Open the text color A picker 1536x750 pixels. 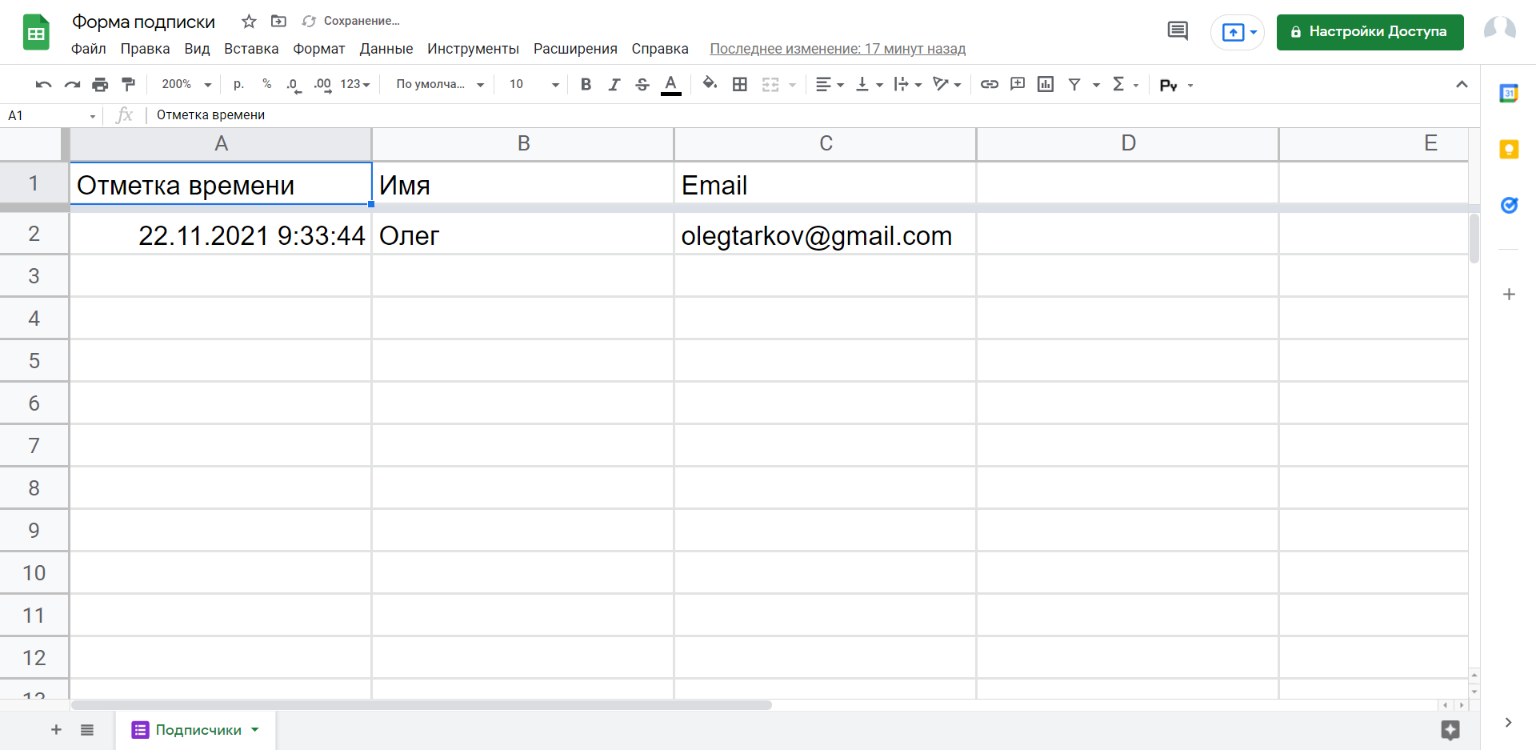[x=671, y=85]
